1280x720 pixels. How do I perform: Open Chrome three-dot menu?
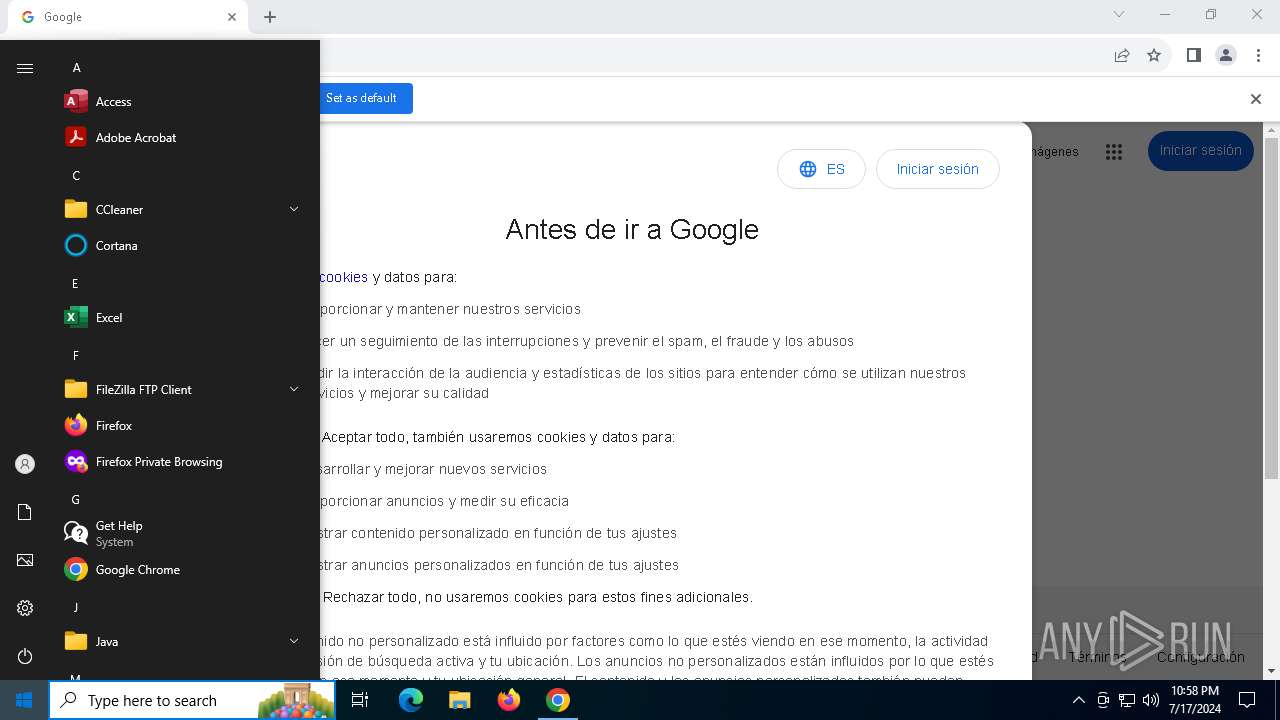pyautogui.click(x=1259, y=56)
